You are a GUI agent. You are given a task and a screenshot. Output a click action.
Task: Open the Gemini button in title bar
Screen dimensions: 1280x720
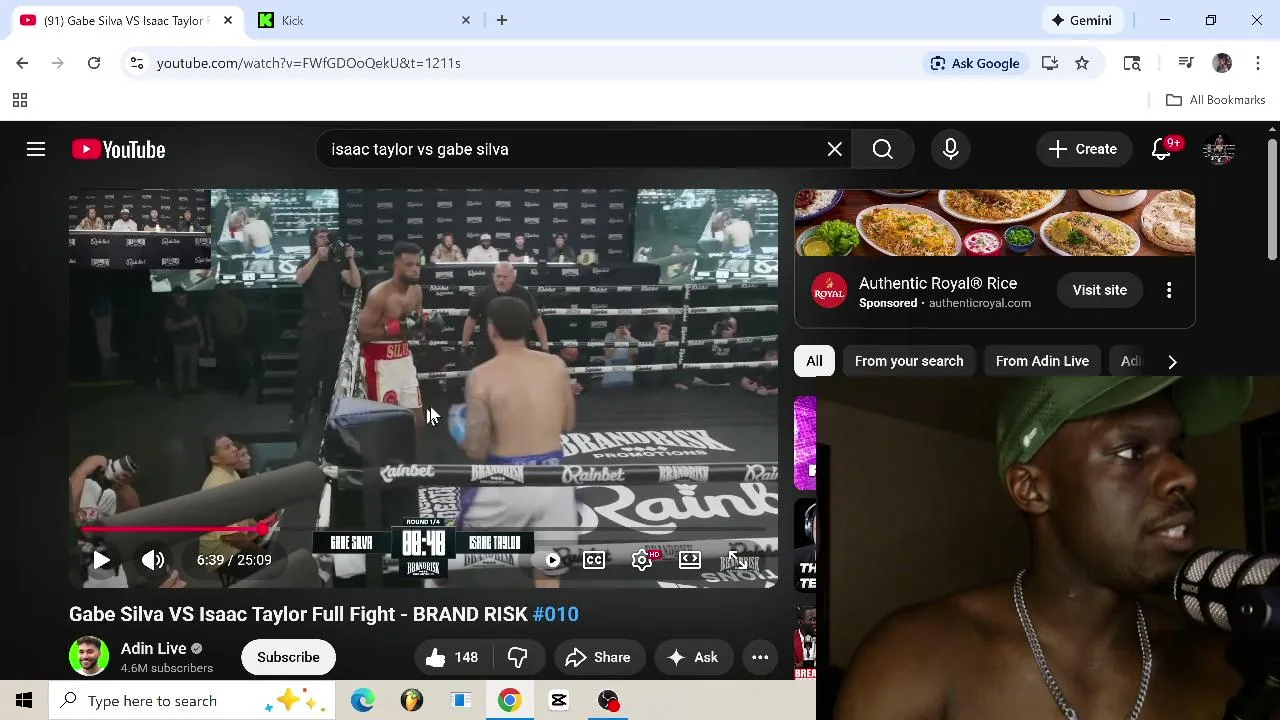pos(1082,20)
